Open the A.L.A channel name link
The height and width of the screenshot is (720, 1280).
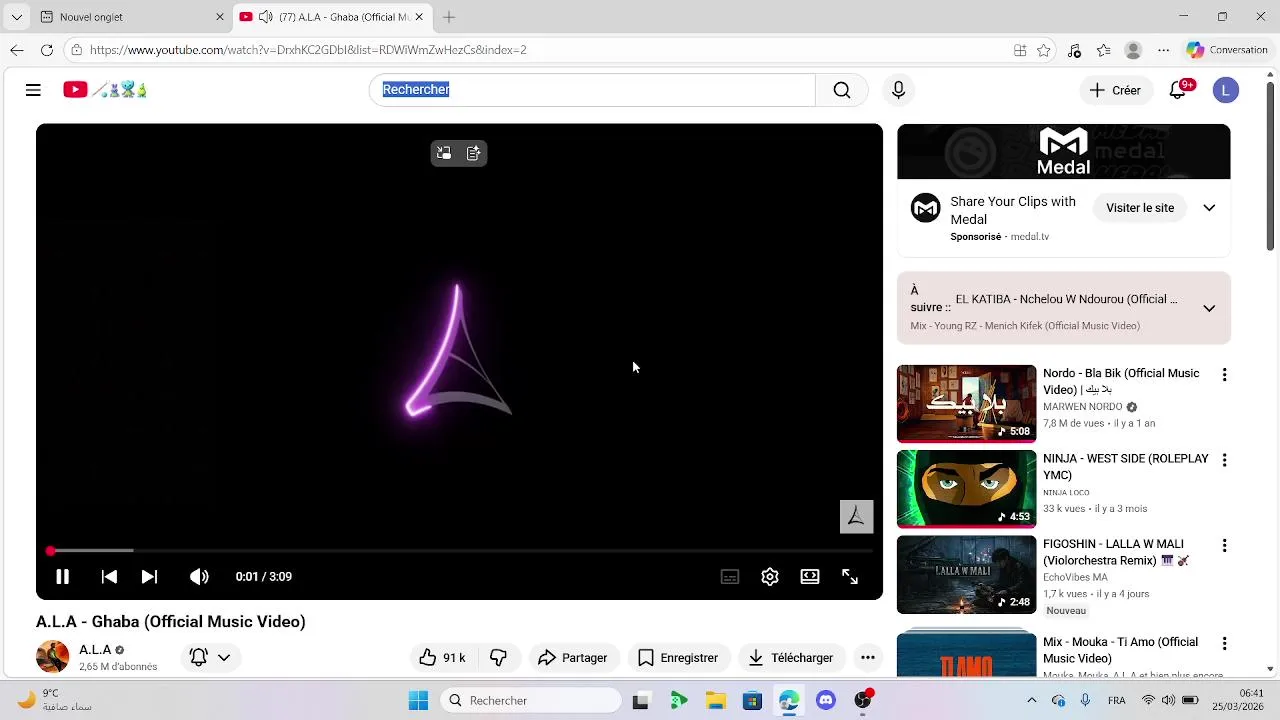95,650
